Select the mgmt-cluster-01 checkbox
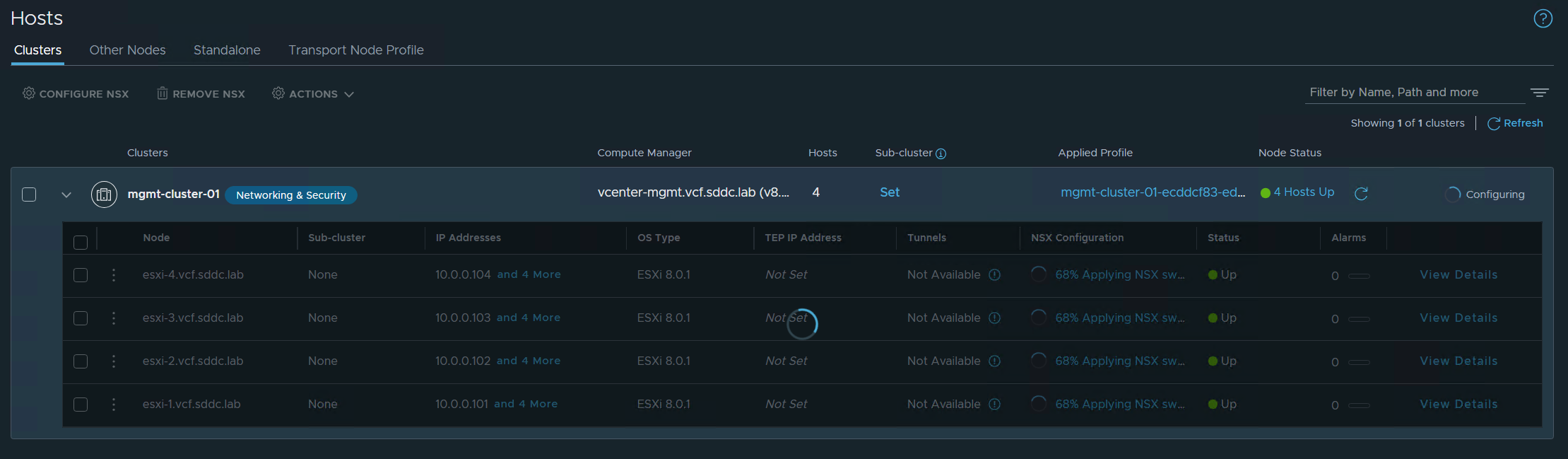The width and height of the screenshot is (1568, 459). click(x=29, y=194)
